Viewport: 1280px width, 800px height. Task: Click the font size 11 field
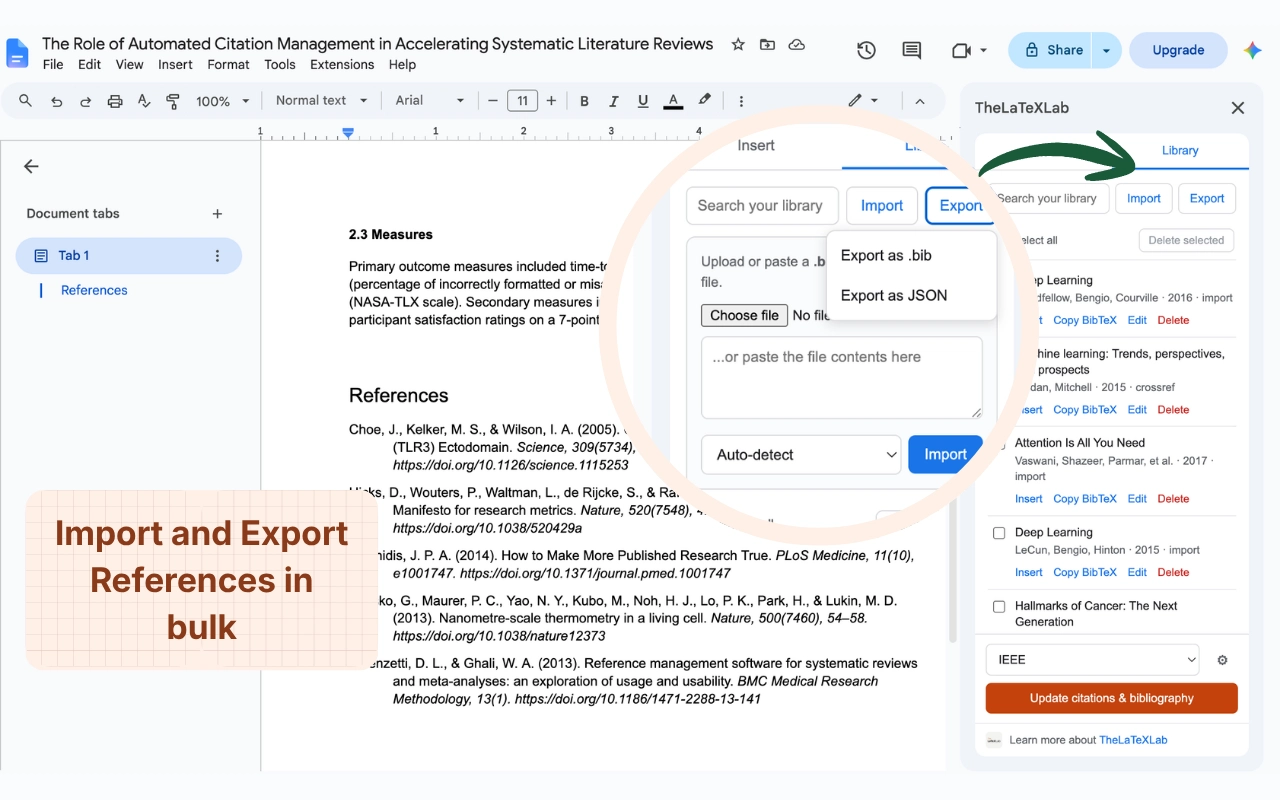coord(522,101)
